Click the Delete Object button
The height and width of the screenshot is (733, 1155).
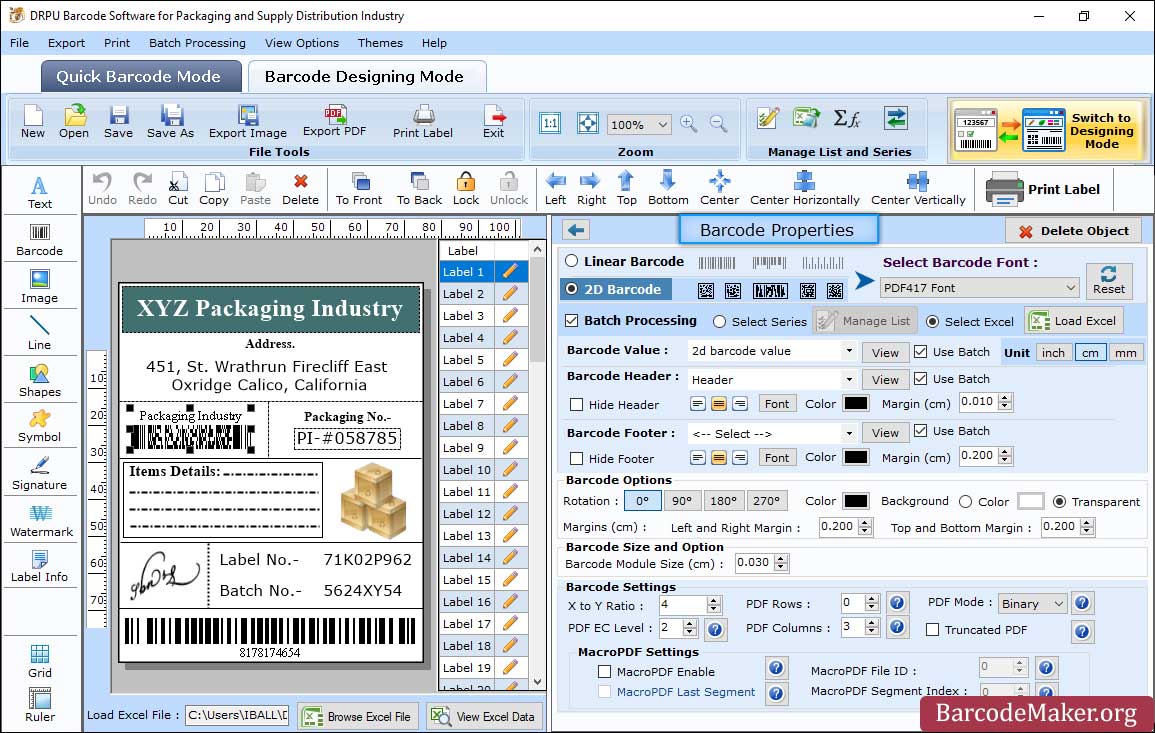pos(1073,231)
